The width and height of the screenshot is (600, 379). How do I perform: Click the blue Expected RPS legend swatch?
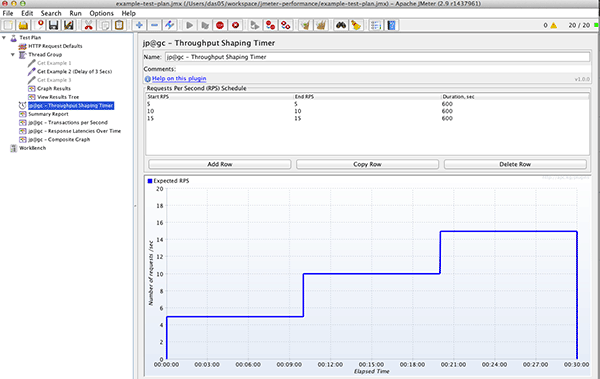click(150, 181)
